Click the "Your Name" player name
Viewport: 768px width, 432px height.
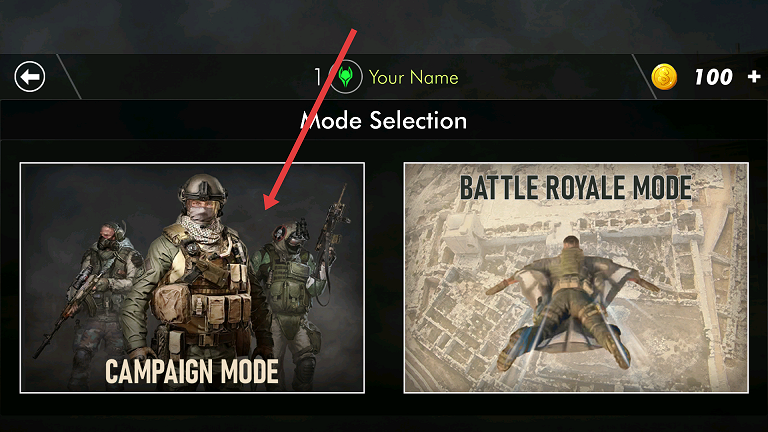pyautogui.click(x=413, y=77)
